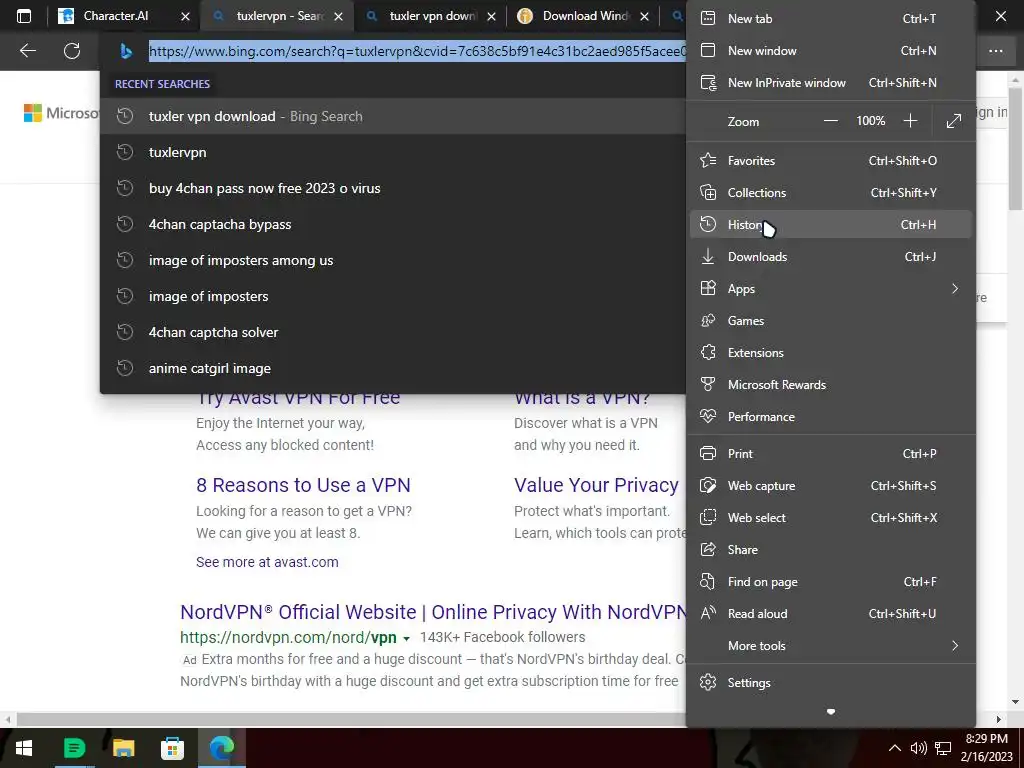The width and height of the screenshot is (1024, 768).
Task: Switch to the Character.AI tab
Action: (x=116, y=16)
